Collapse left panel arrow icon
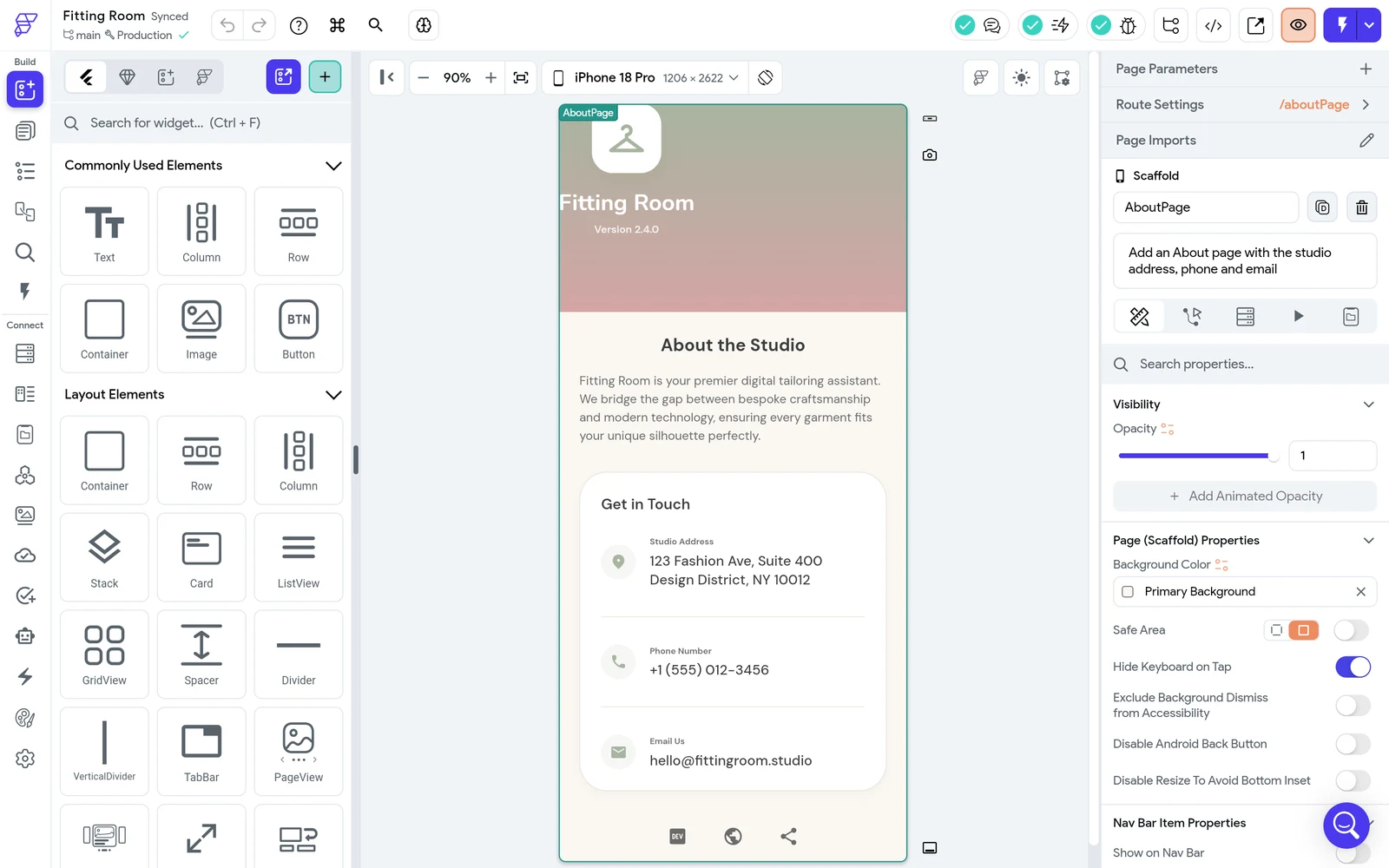Image resolution: width=1389 pixels, height=868 pixels. click(387, 77)
